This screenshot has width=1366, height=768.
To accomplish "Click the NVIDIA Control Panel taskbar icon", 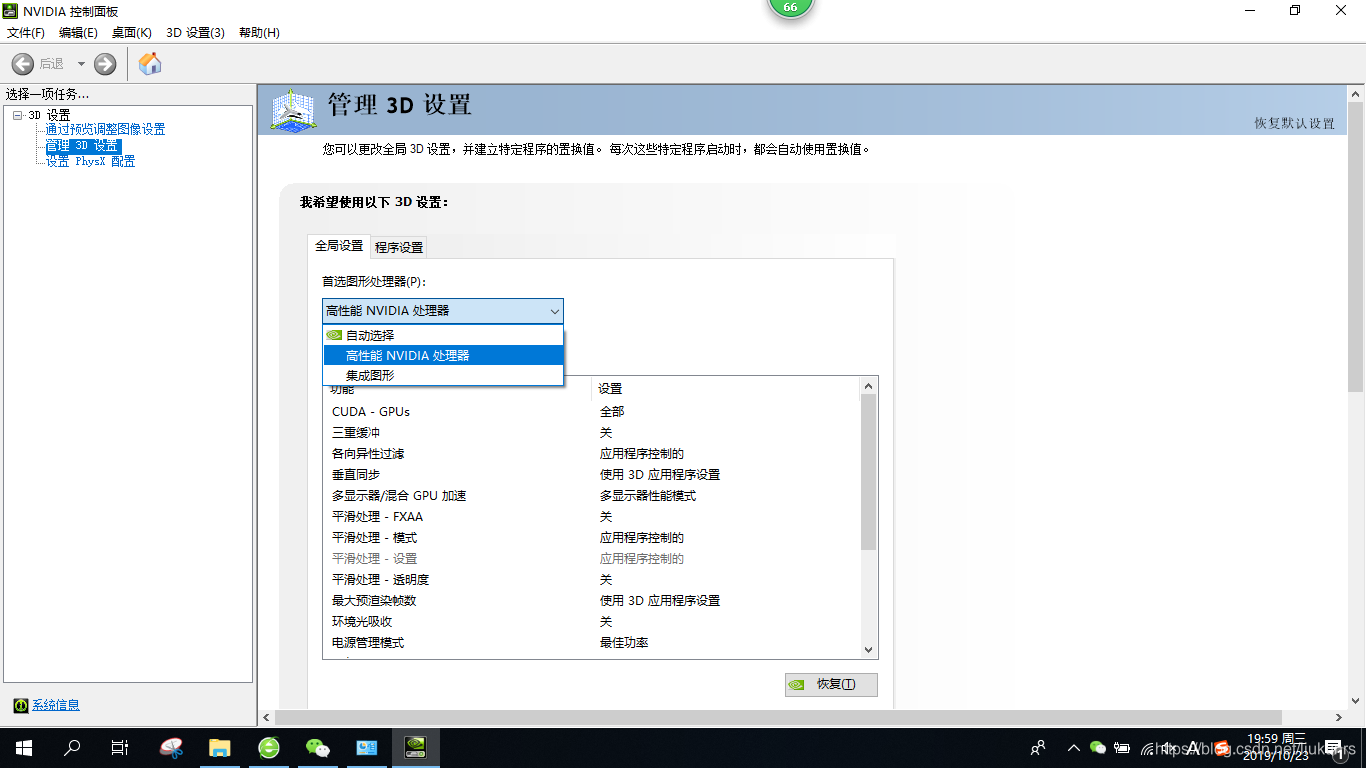I will pyautogui.click(x=416, y=748).
